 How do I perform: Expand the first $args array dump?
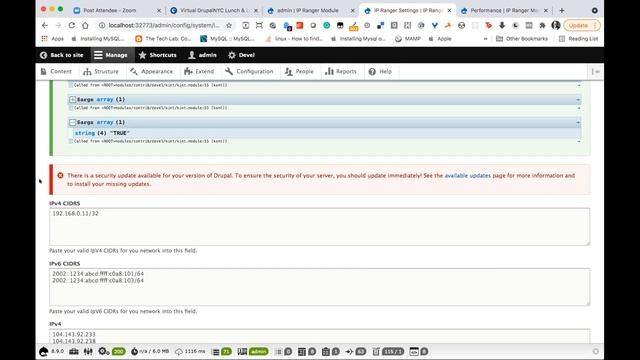point(73,99)
